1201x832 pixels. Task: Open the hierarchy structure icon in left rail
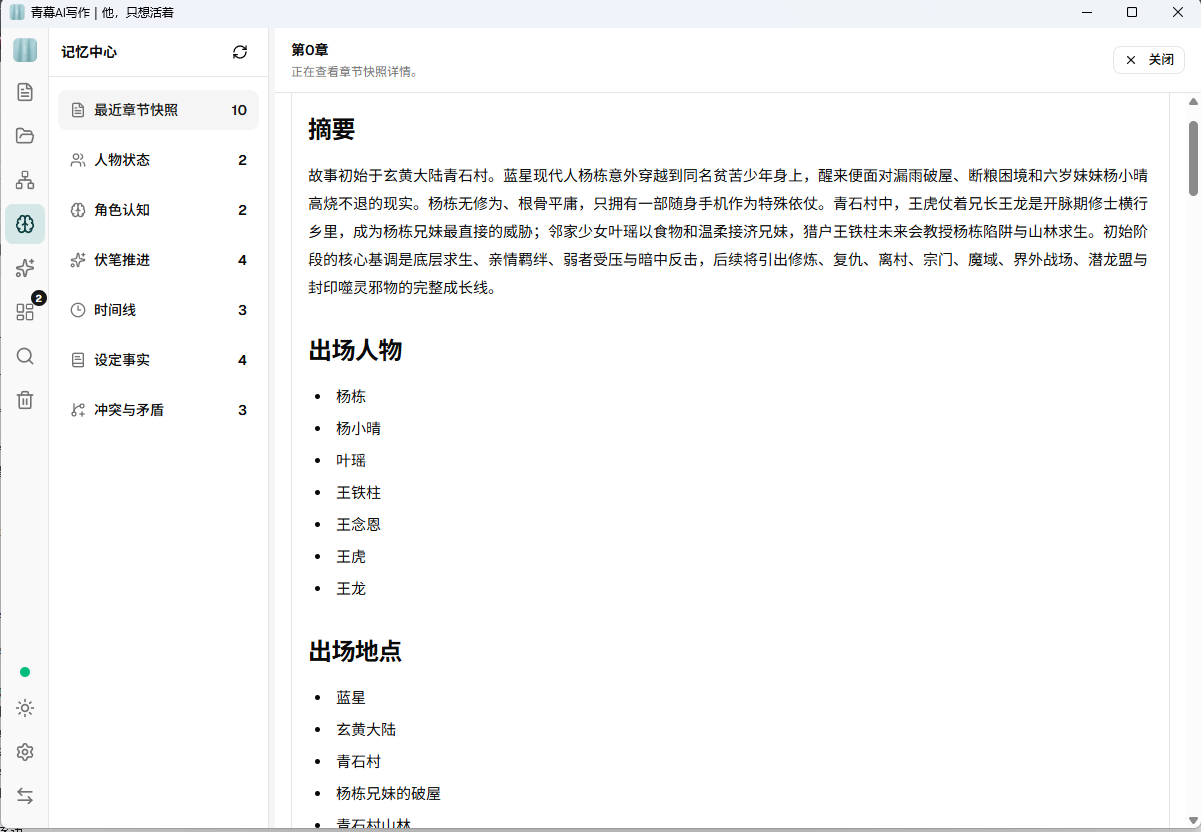coord(25,180)
